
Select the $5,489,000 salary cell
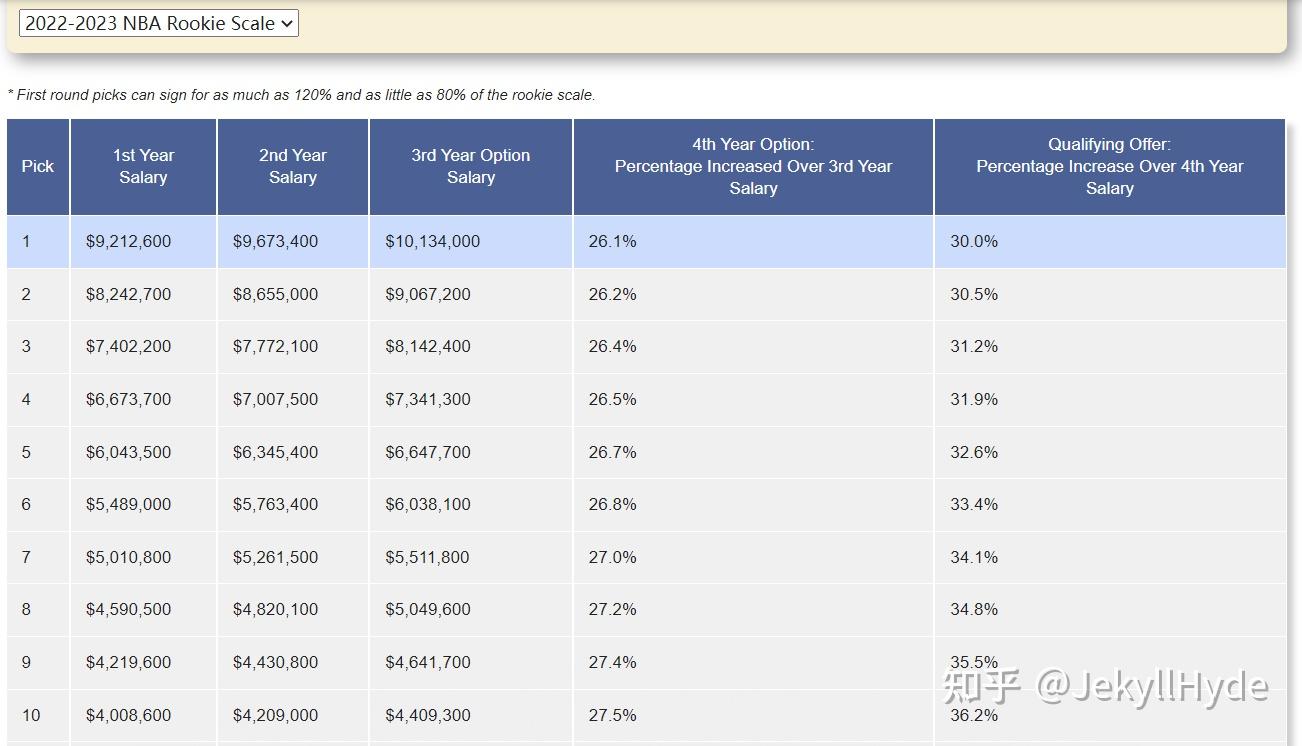[x=143, y=504]
